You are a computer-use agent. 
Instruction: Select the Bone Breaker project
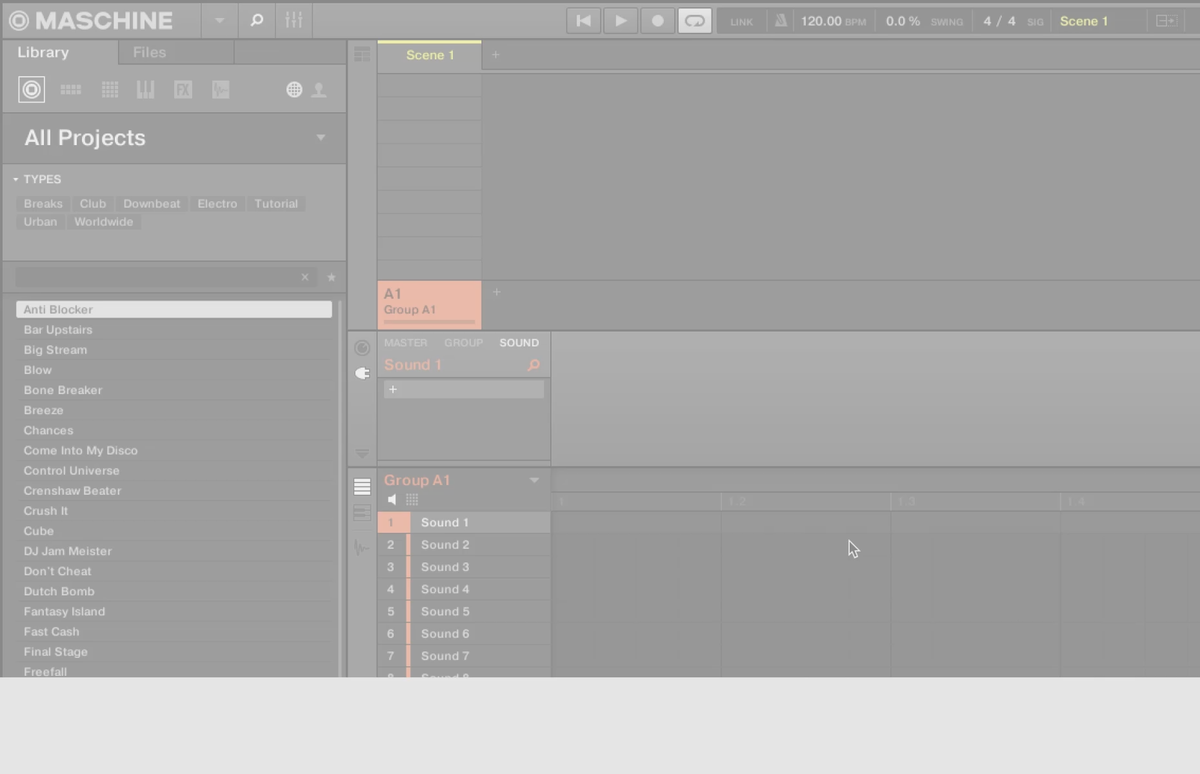(x=174, y=390)
